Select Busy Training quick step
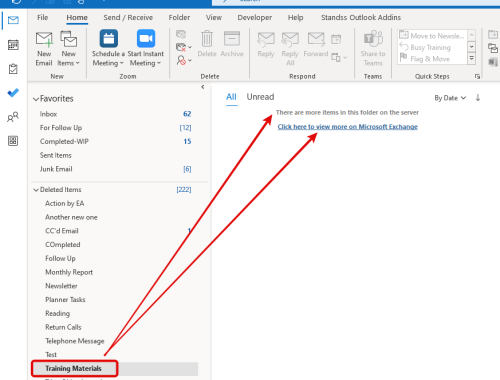500x380 pixels. point(425,47)
